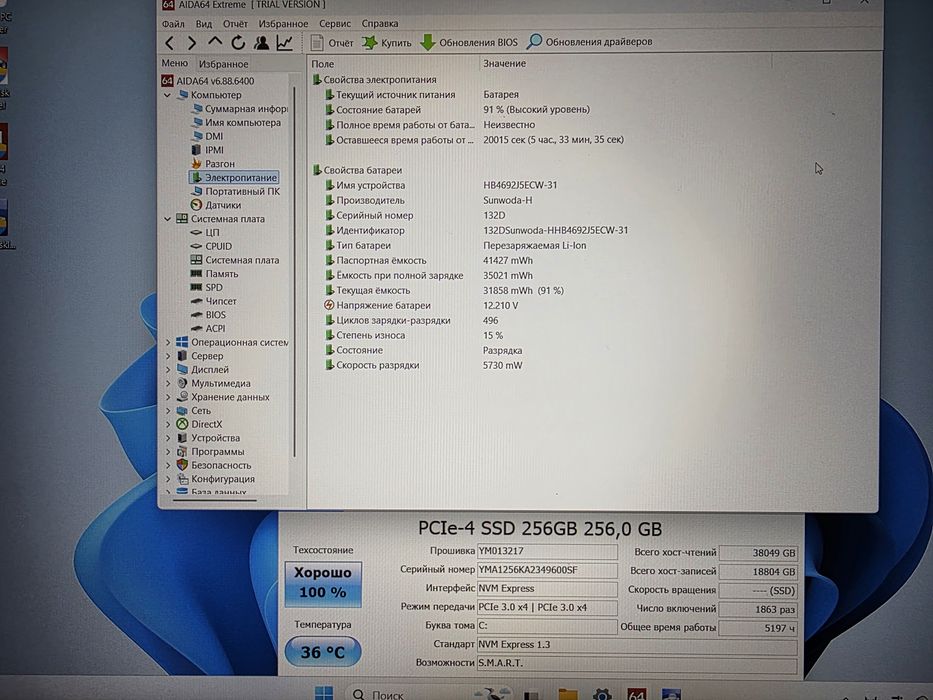Select the ЦП processor item

pyautogui.click(x=205, y=233)
